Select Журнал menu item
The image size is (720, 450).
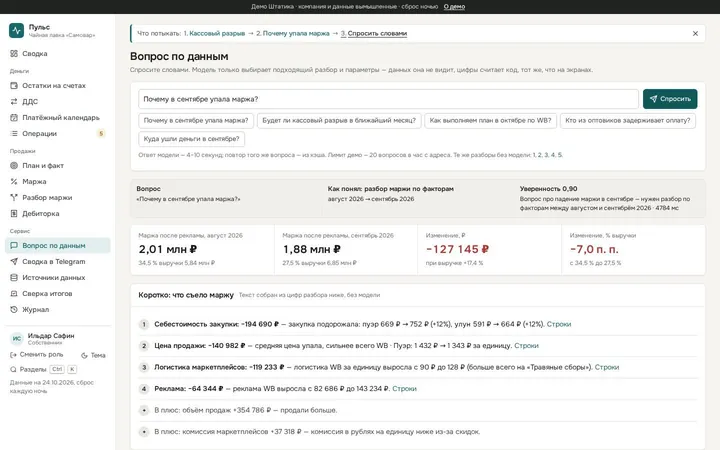57,309
